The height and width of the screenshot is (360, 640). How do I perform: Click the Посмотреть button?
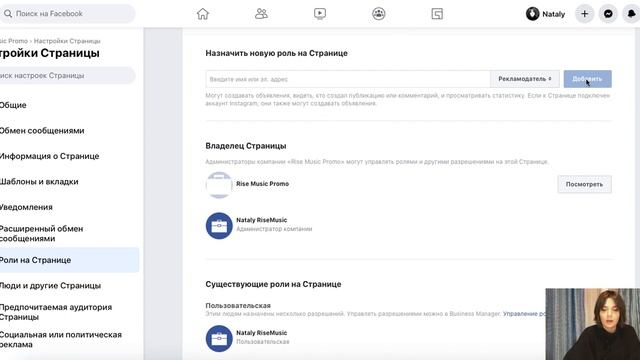pyautogui.click(x=584, y=184)
